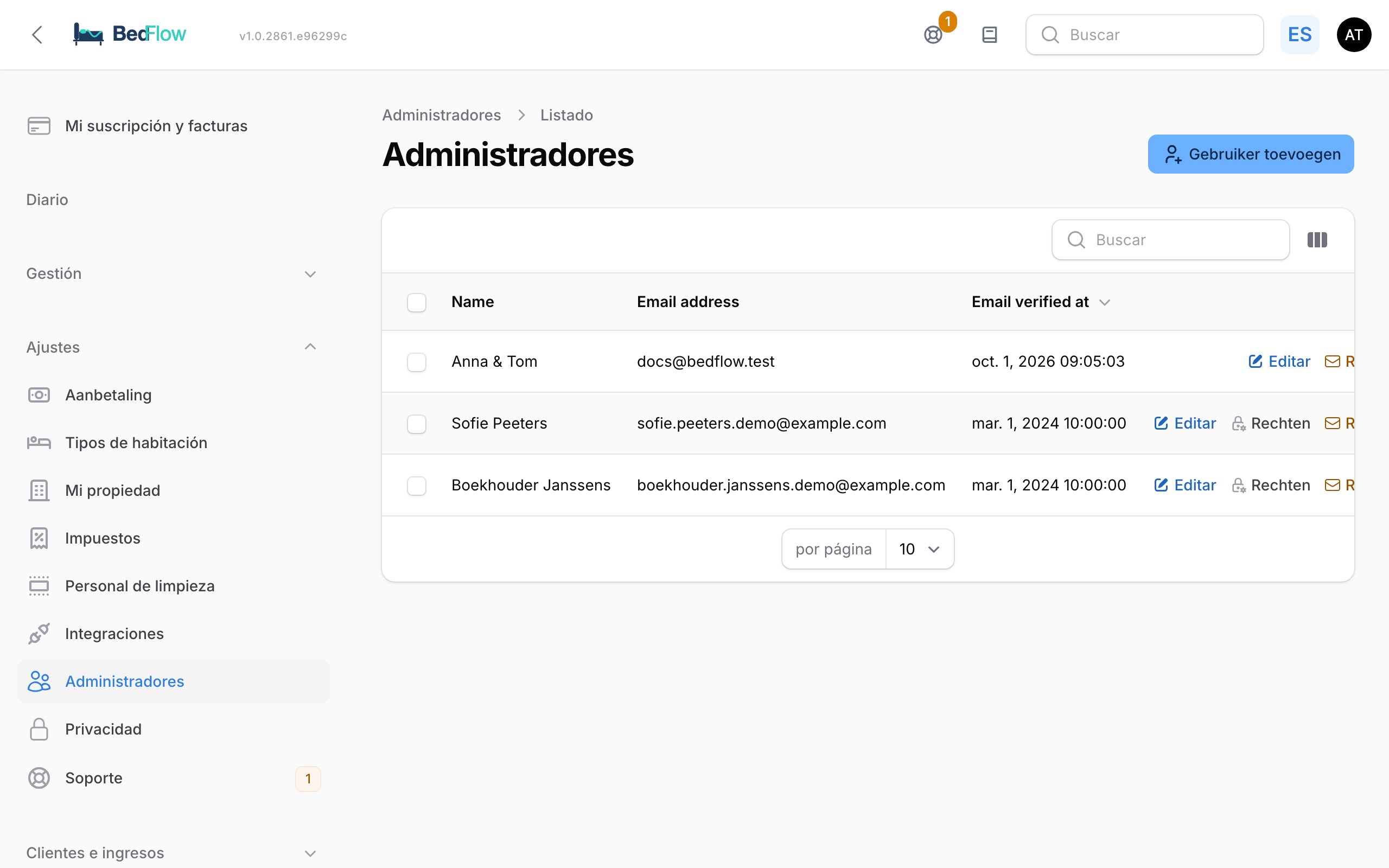The image size is (1389, 868).
Task: Toggle table columns with the column icon
Action: pos(1317,240)
